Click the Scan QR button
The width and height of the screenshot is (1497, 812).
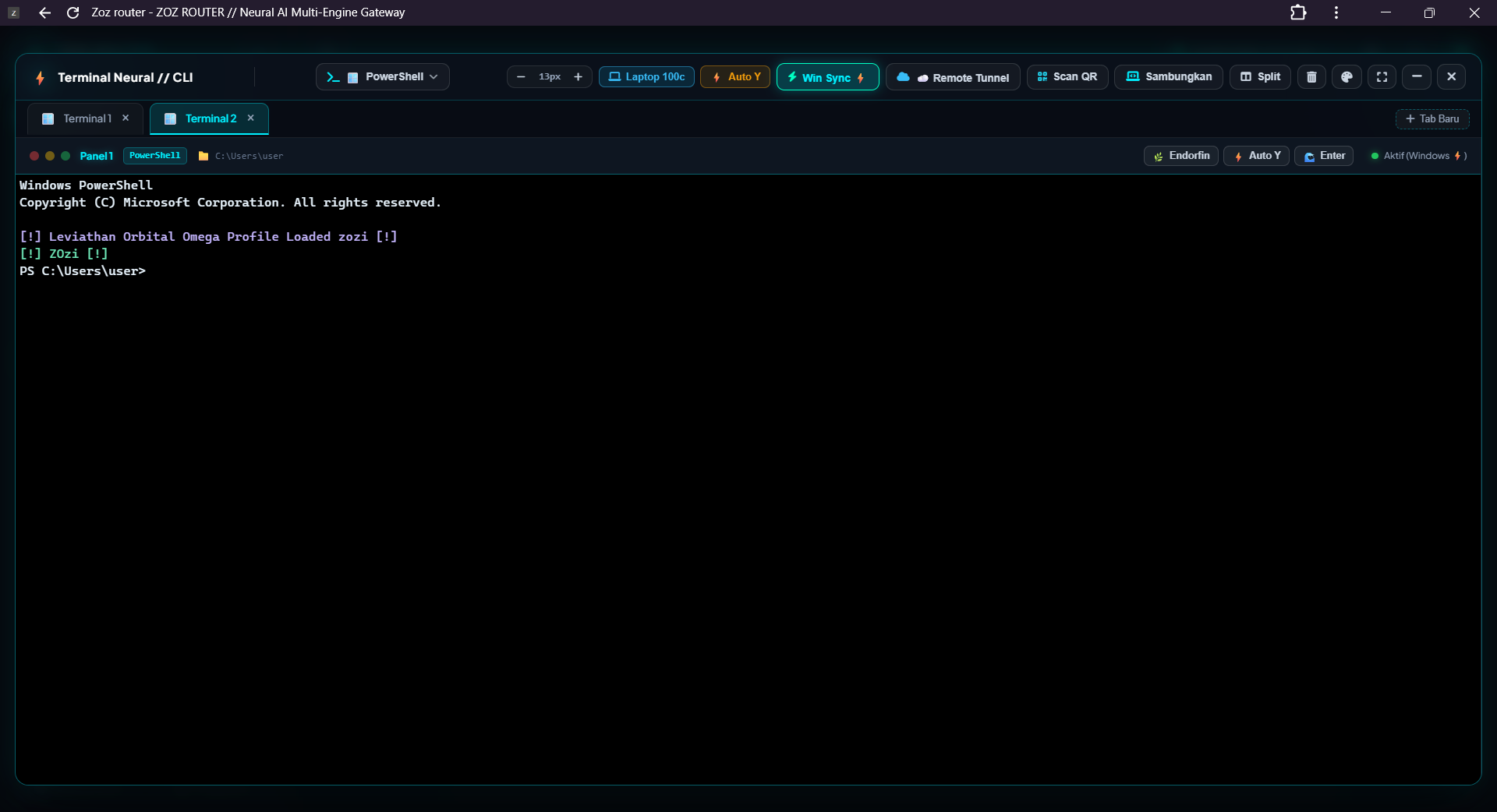click(1067, 77)
